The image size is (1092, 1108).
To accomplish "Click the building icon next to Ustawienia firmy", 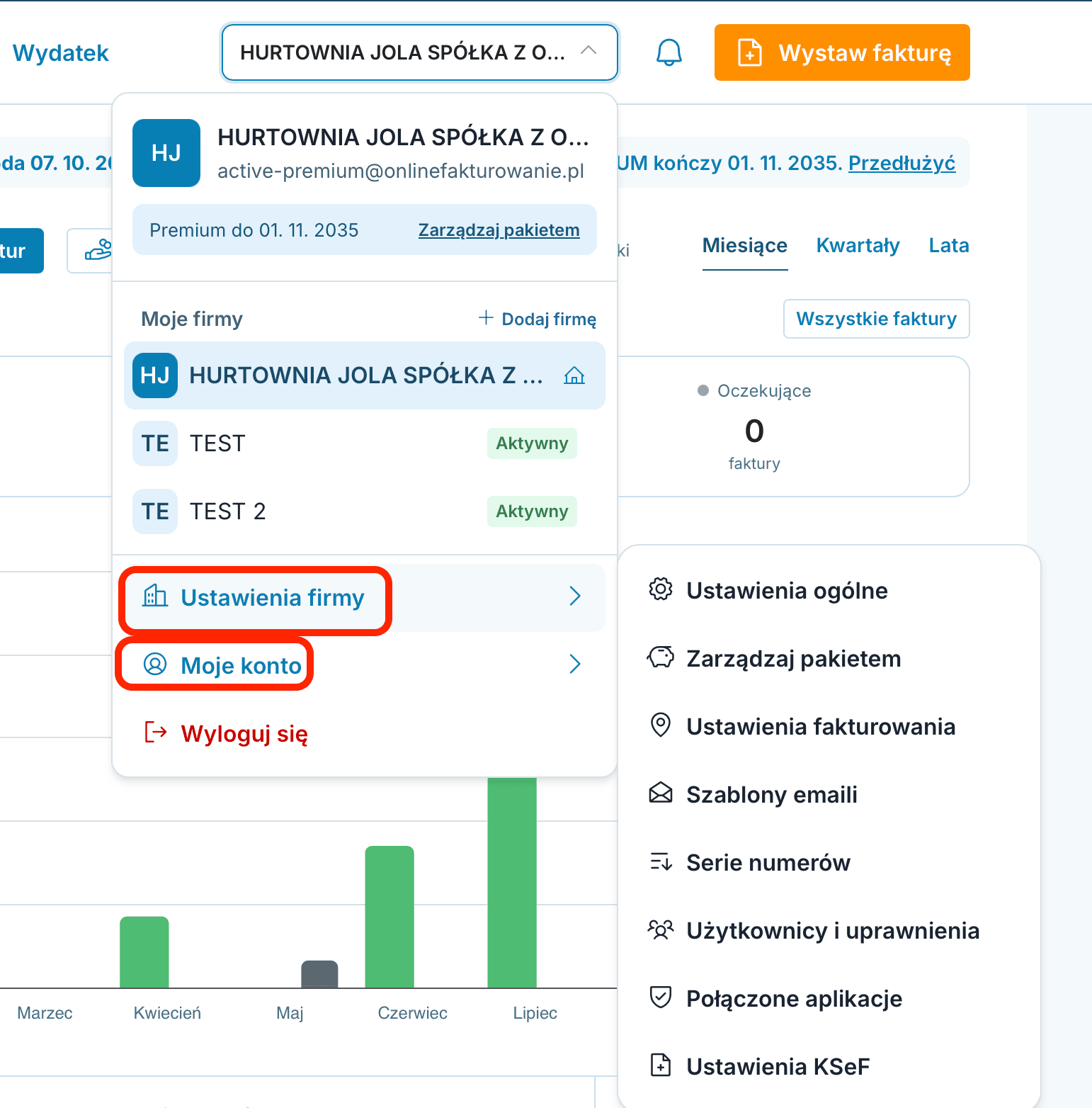I will click(155, 597).
